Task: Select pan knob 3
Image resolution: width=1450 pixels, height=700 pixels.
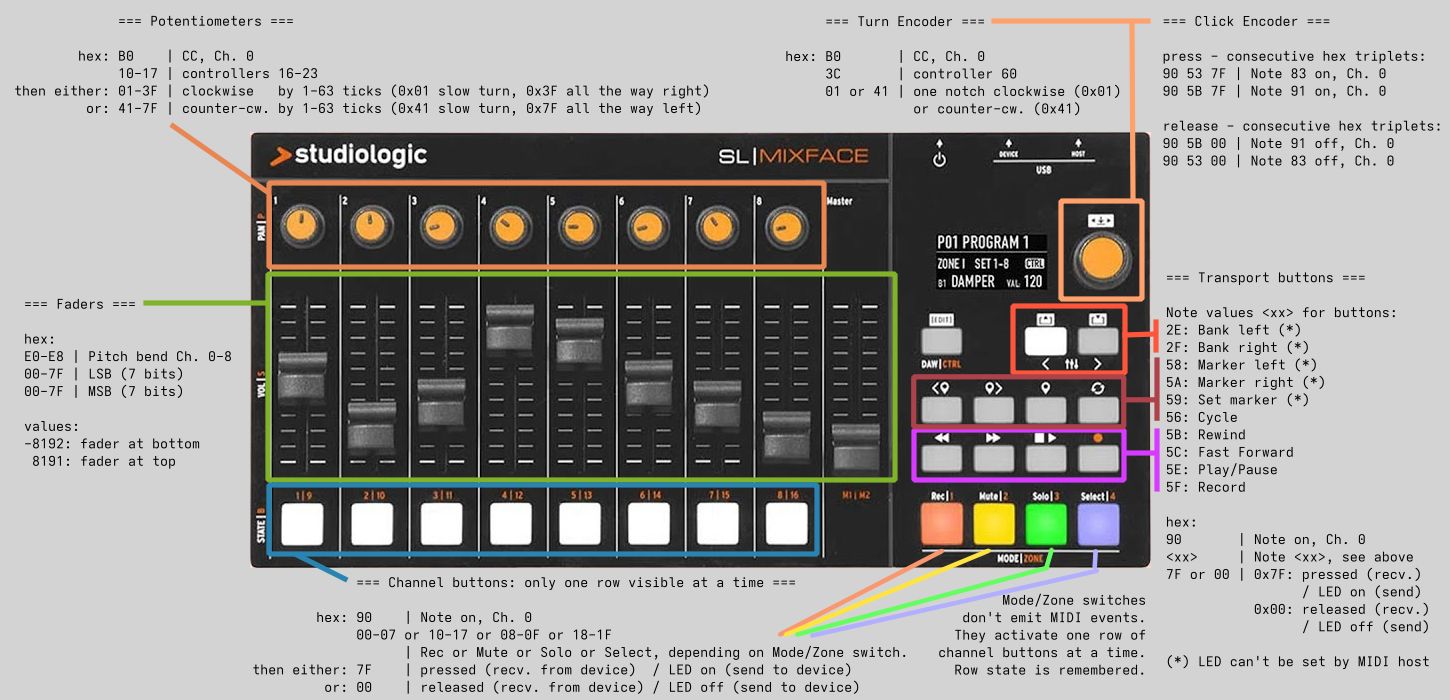Action: click(x=439, y=227)
